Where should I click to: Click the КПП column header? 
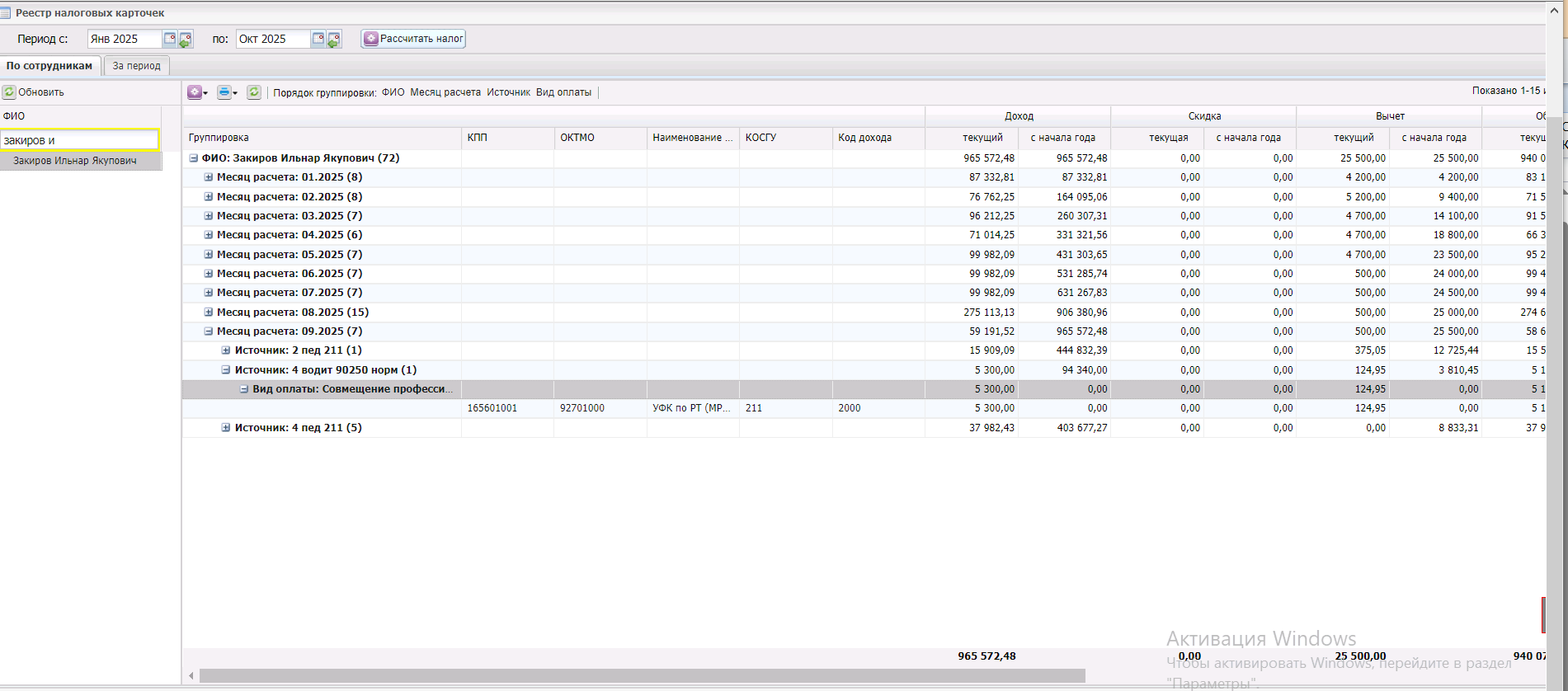pyautogui.click(x=507, y=138)
